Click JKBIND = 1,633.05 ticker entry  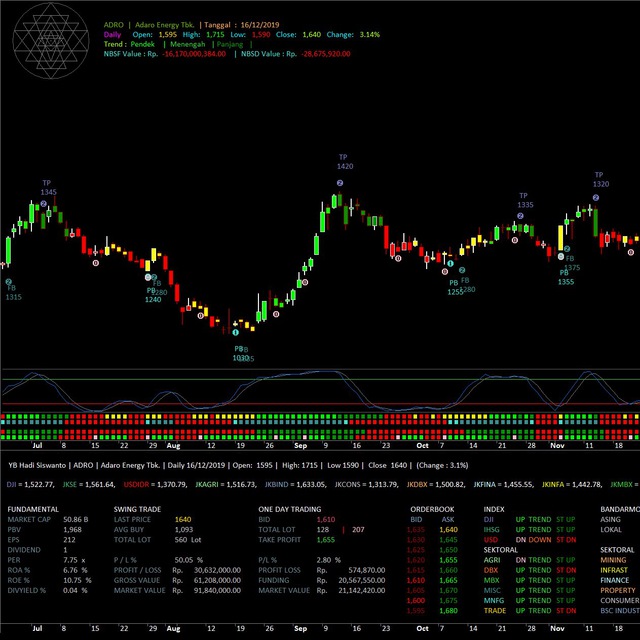point(296,484)
